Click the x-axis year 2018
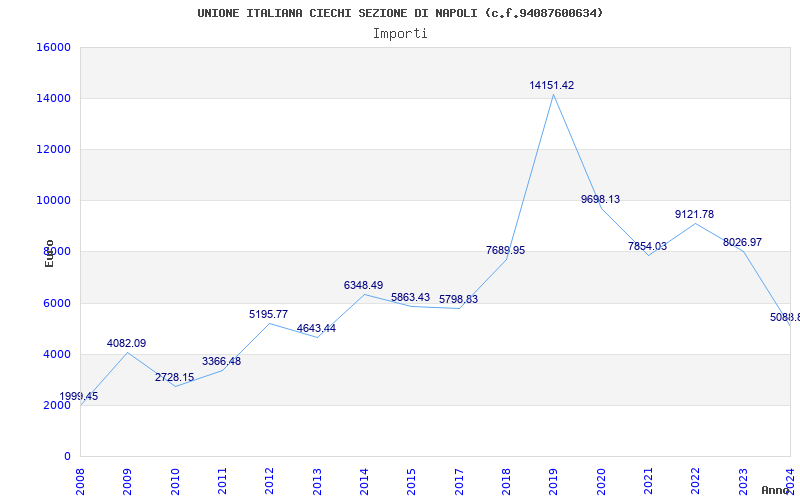The height and width of the screenshot is (500, 800). [506, 481]
